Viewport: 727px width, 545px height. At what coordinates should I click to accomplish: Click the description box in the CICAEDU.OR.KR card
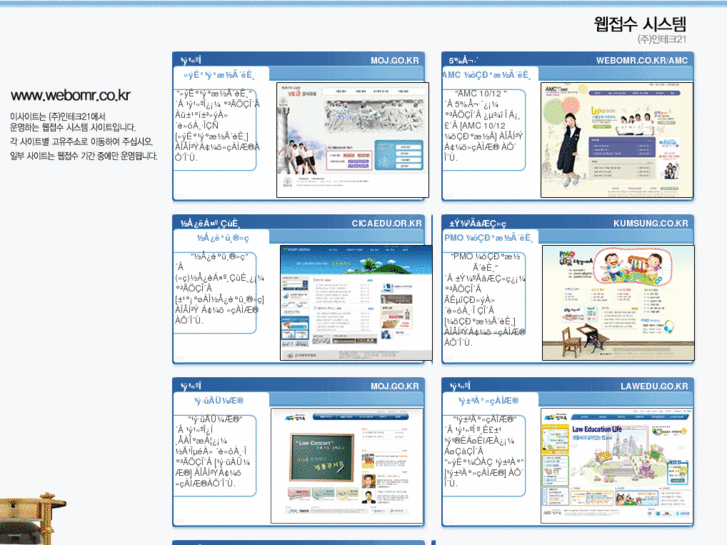215,293
